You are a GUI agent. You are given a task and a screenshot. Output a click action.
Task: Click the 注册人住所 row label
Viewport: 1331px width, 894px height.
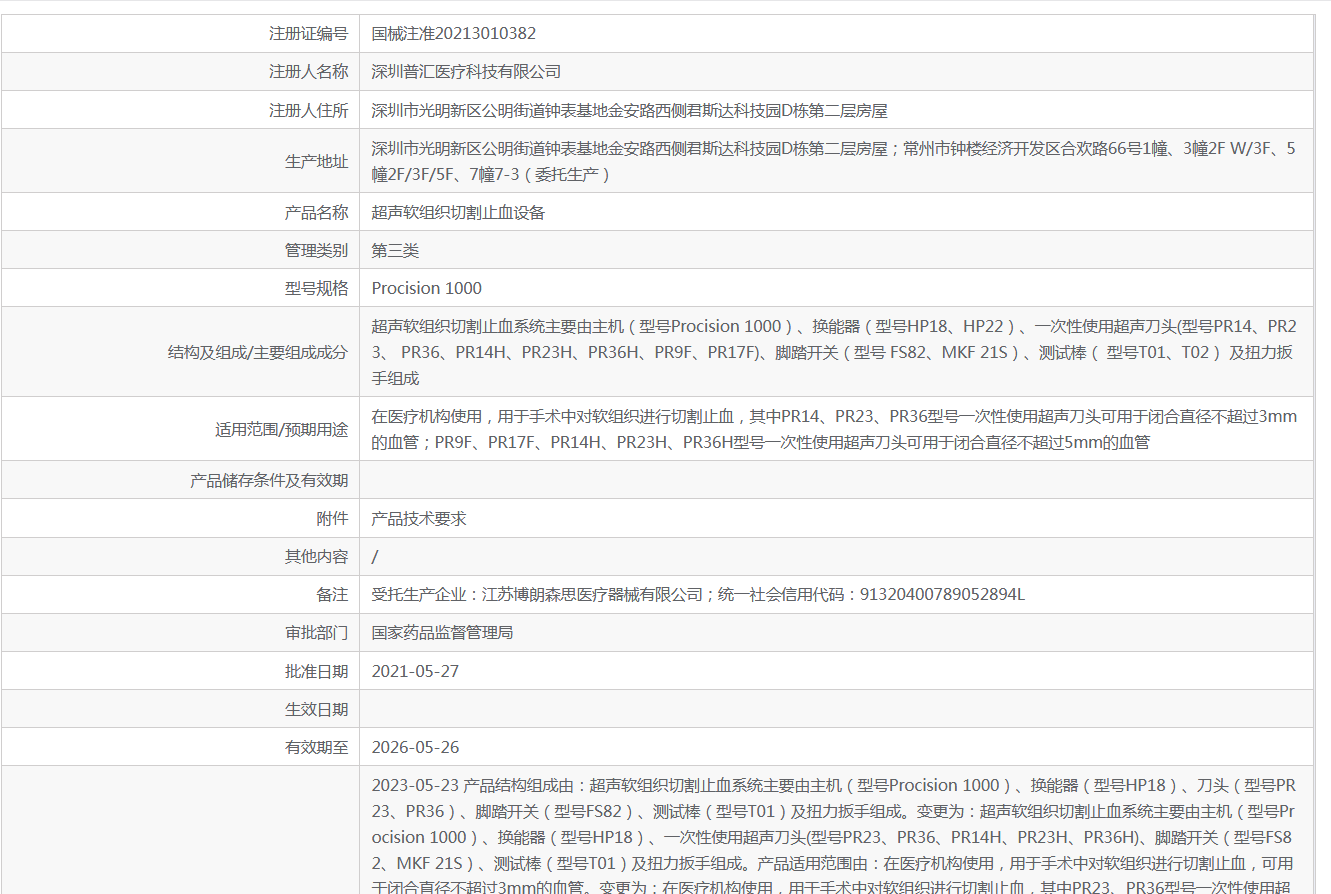coord(308,110)
